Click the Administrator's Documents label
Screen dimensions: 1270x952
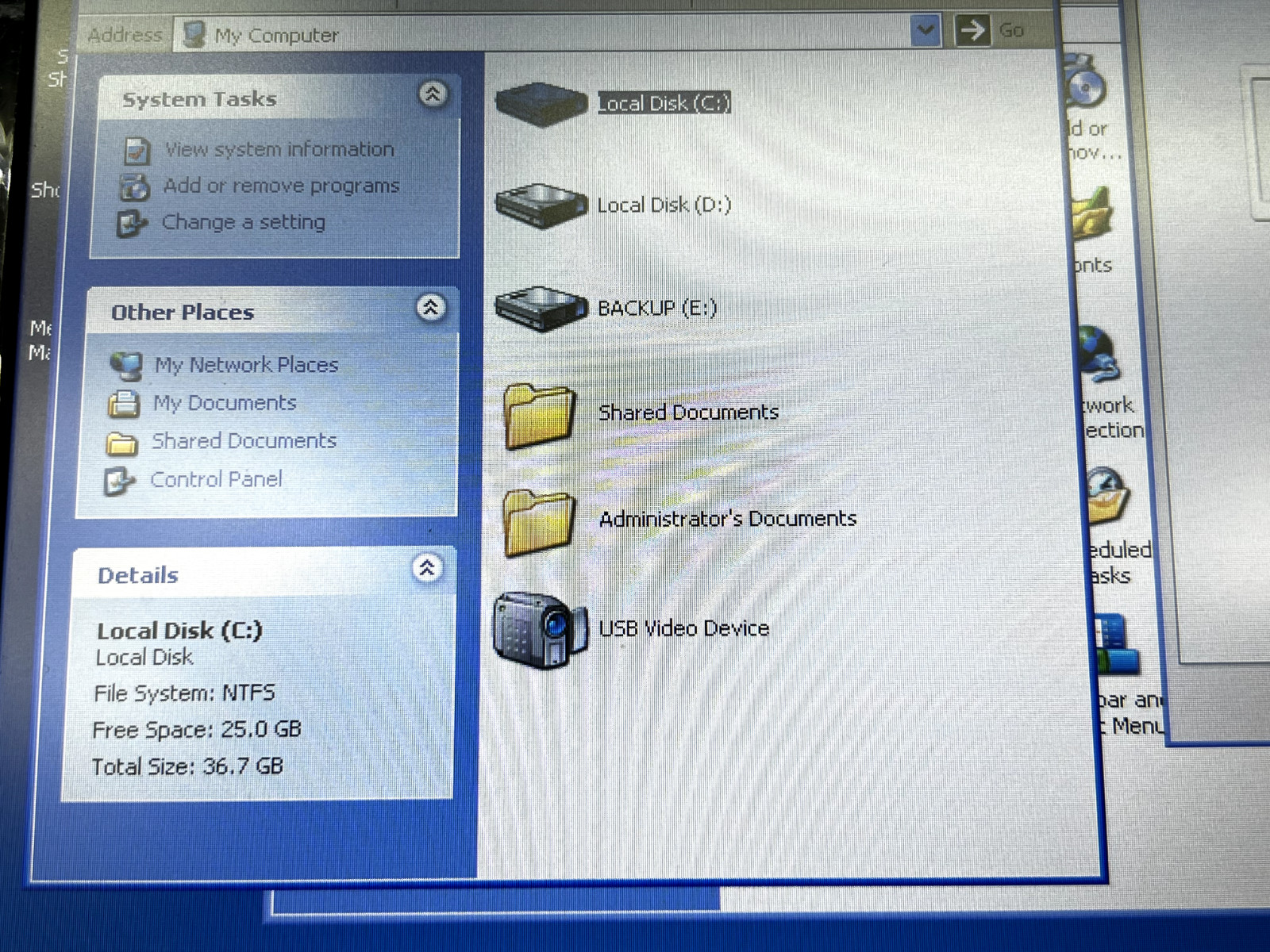(x=728, y=519)
